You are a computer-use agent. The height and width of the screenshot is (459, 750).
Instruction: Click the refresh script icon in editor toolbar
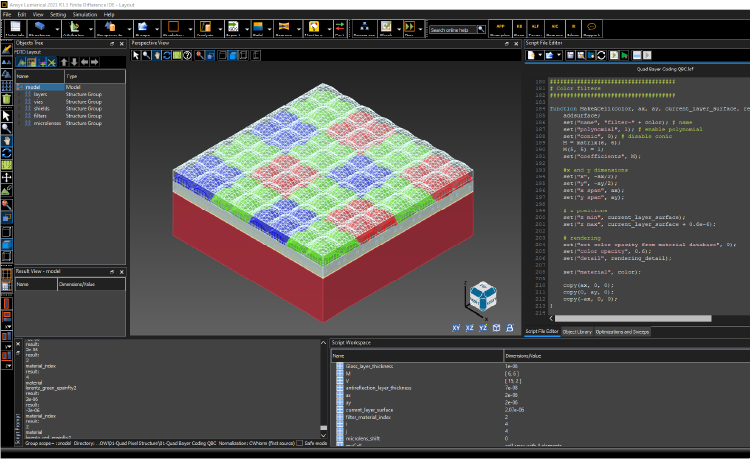coord(601,55)
